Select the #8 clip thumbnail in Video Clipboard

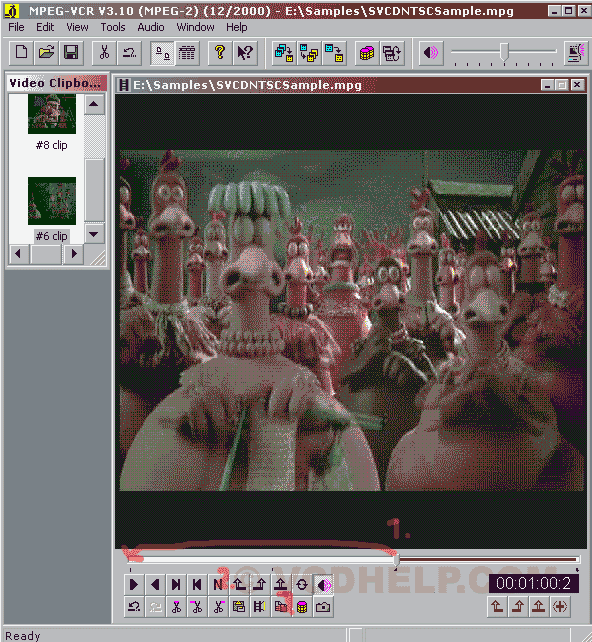point(52,114)
